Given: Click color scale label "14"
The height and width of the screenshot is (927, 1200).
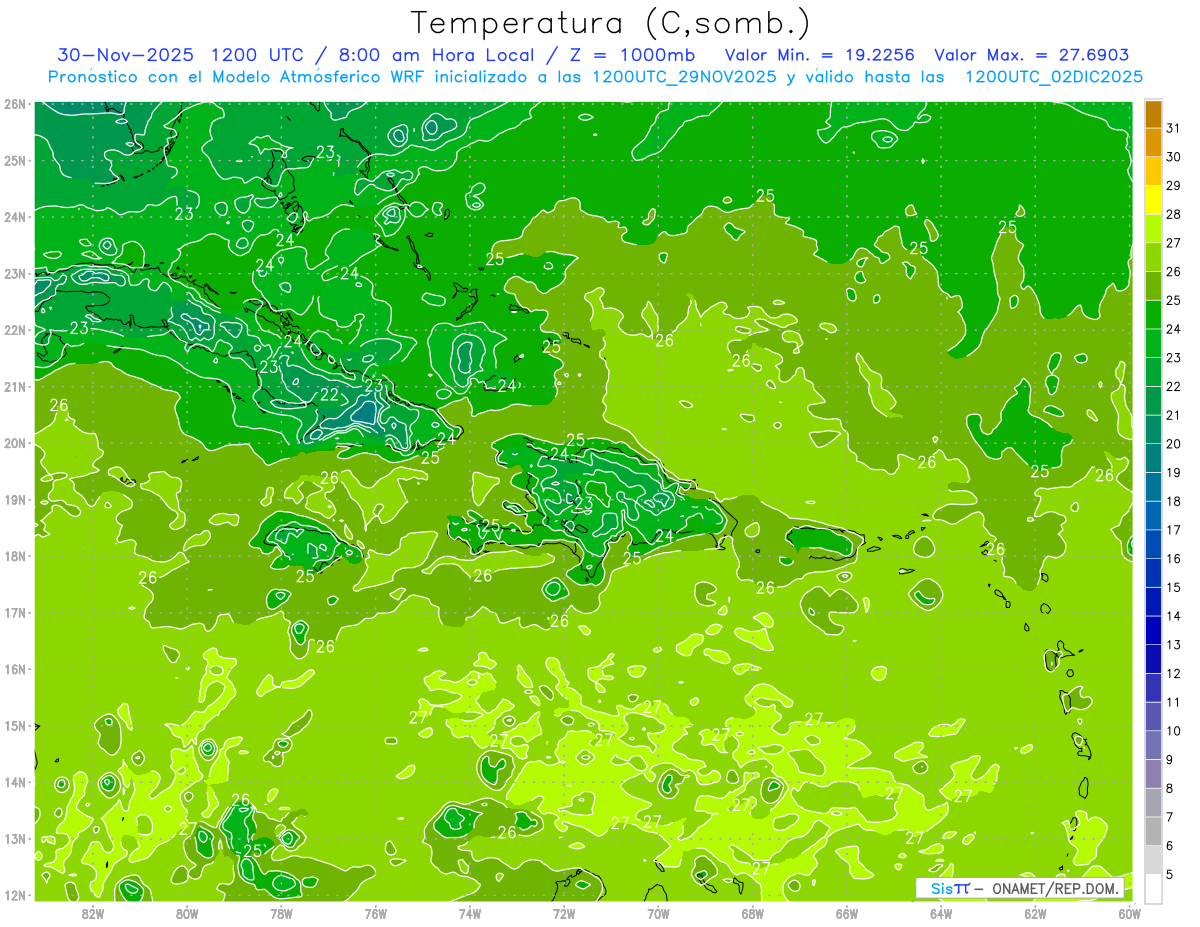Looking at the screenshot, I should click(1173, 616).
